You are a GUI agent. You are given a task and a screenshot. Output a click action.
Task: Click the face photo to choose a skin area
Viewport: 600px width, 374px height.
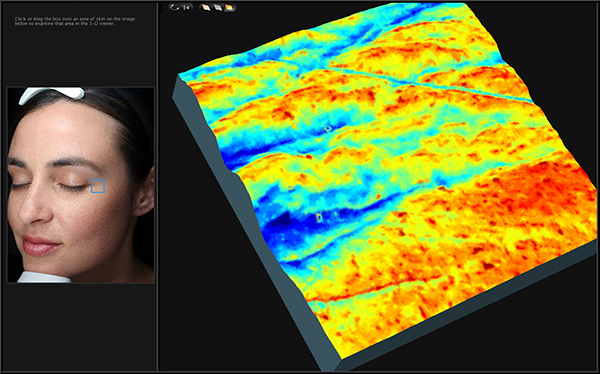tap(81, 185)
